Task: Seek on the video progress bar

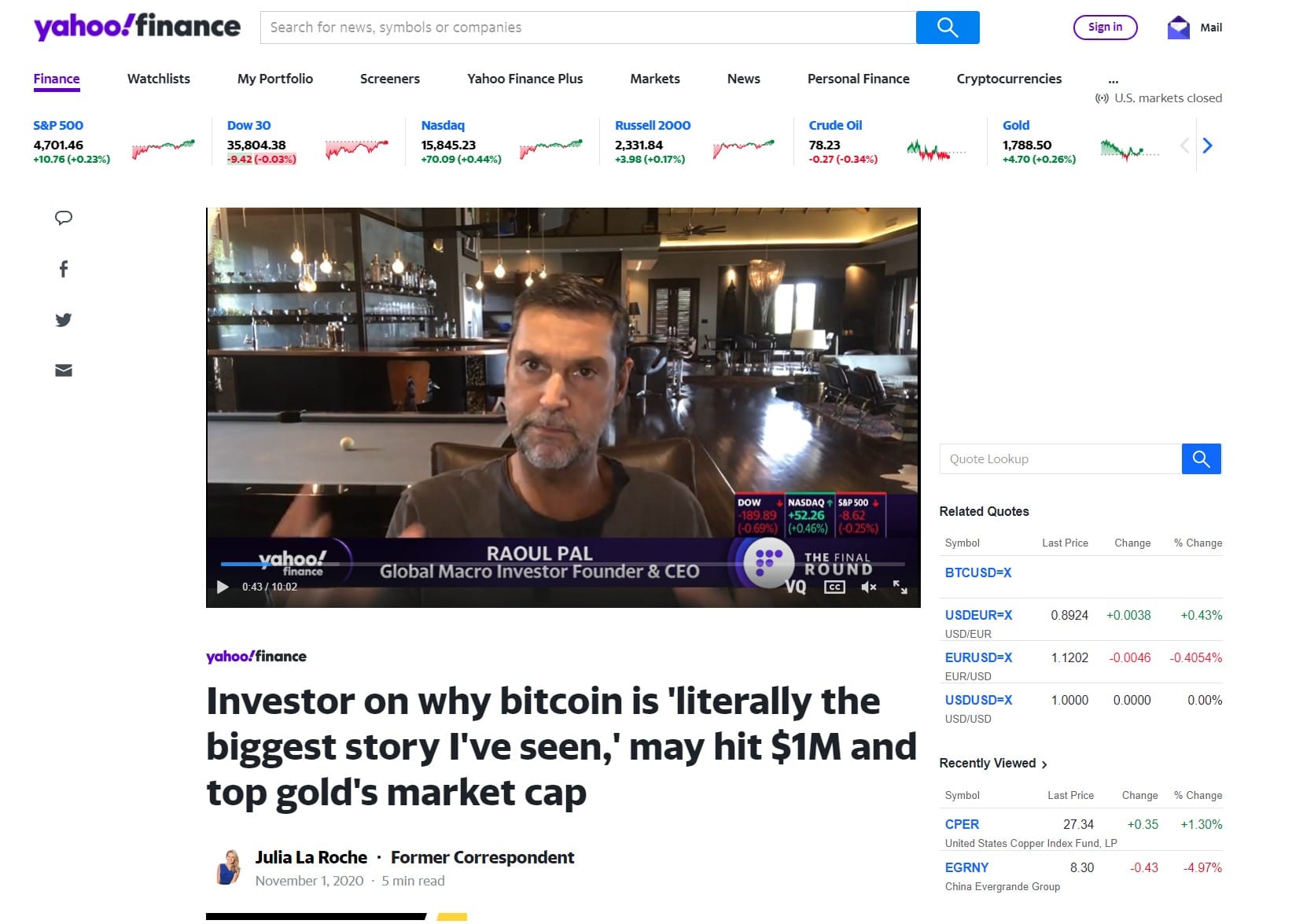Action: click(562, 564)
